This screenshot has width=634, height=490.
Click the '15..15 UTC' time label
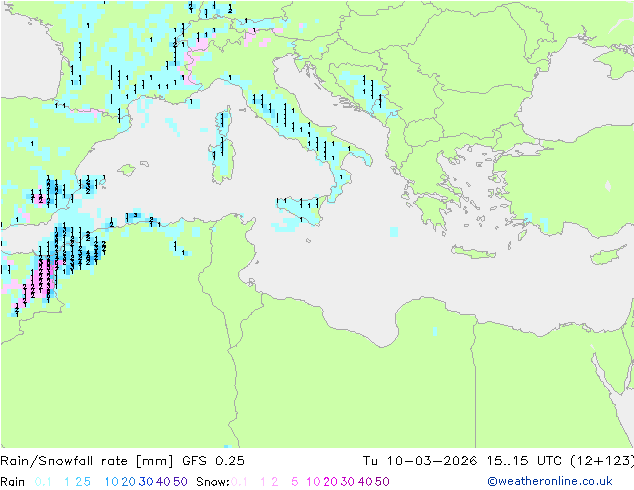pos(524,461)
